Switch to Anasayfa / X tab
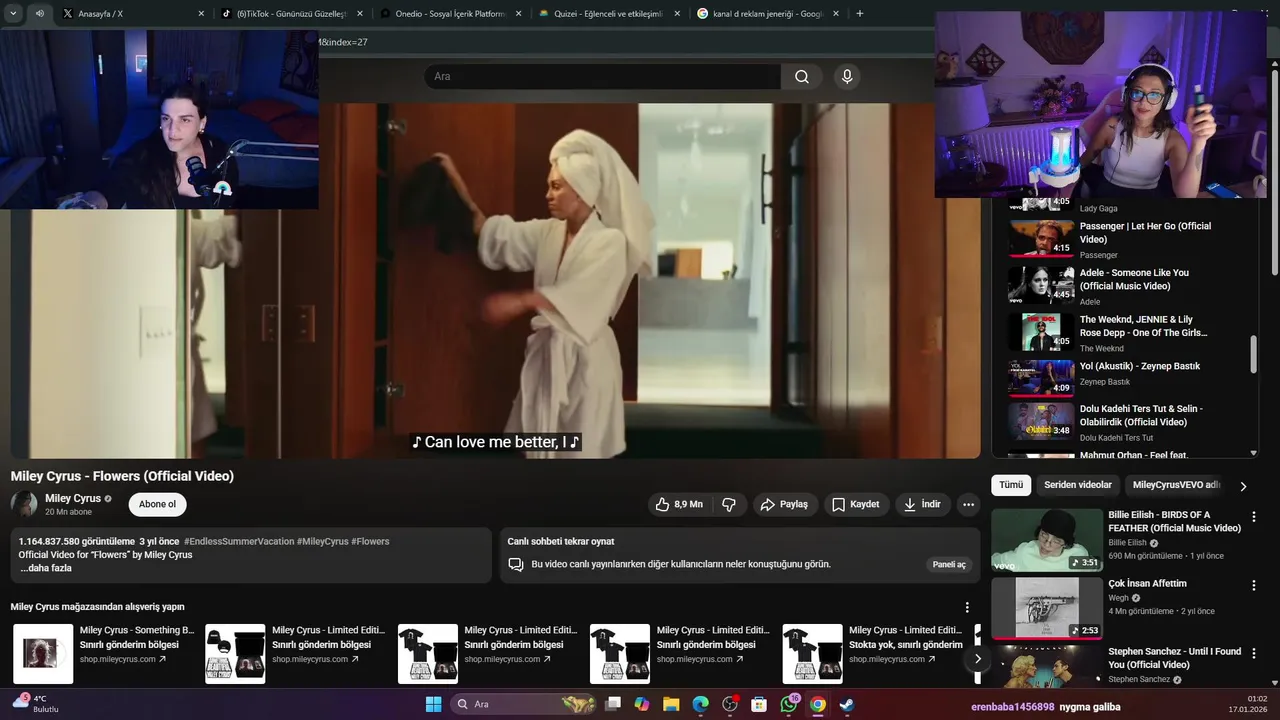 point(130,14)
